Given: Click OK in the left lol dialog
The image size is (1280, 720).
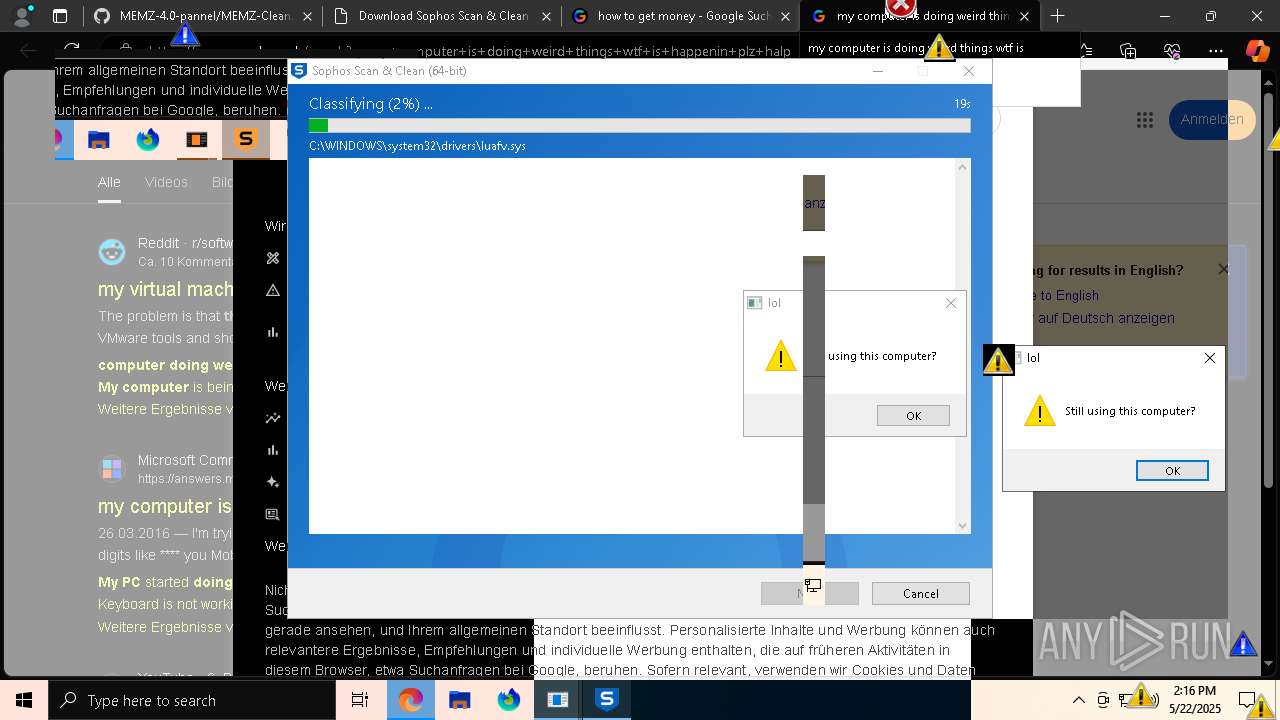Looking at the screenshot, I should 913,415.
